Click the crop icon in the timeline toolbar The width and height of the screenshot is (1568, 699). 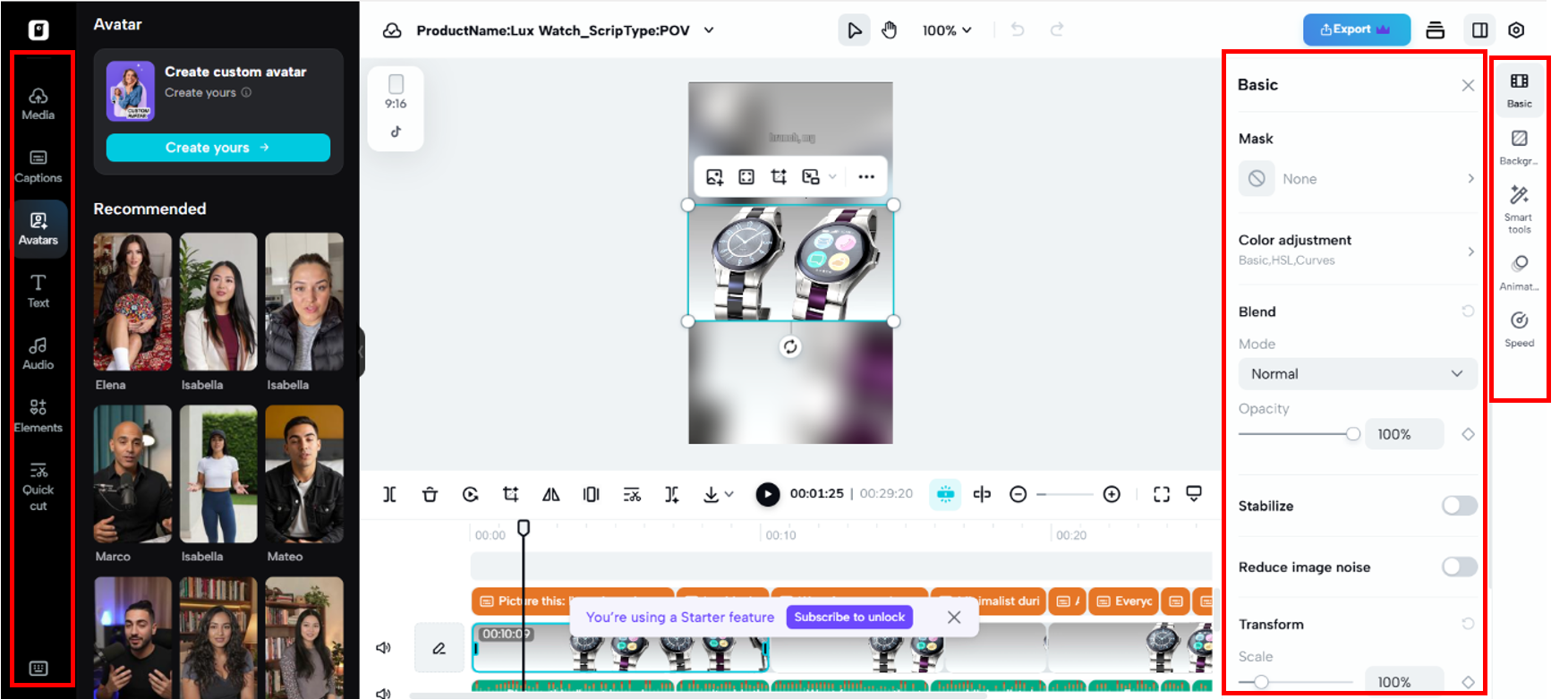510,494
